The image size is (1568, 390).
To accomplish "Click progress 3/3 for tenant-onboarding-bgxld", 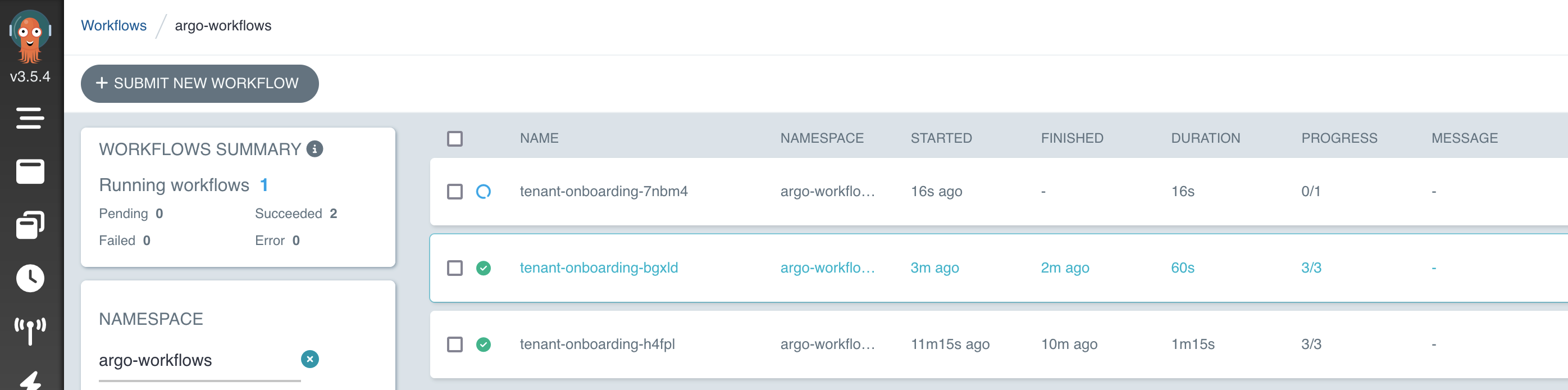I will click(x=1311, y=268).
